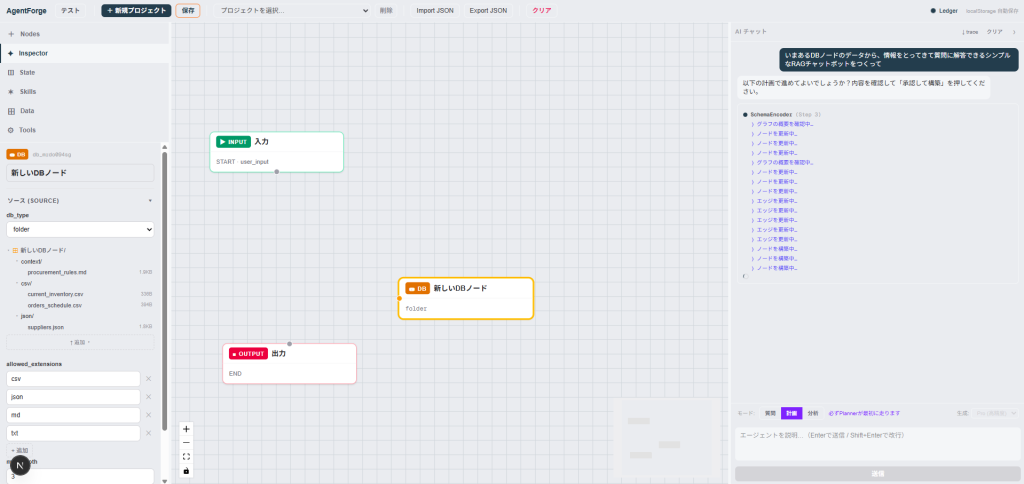Edit the json extension field
This screenshot has width=1024, height=484.
73,396
